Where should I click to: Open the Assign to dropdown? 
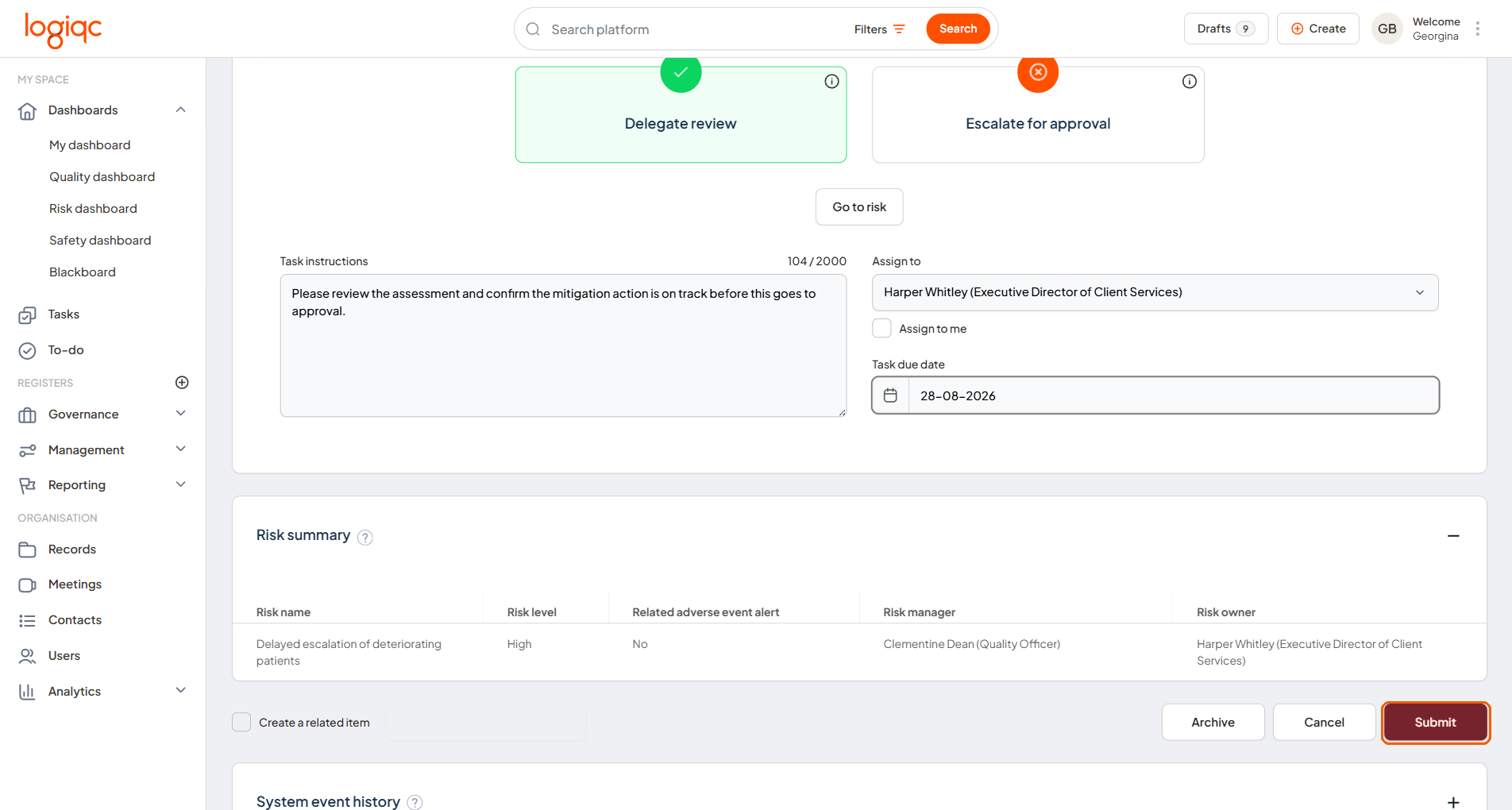coord(1155,292)
